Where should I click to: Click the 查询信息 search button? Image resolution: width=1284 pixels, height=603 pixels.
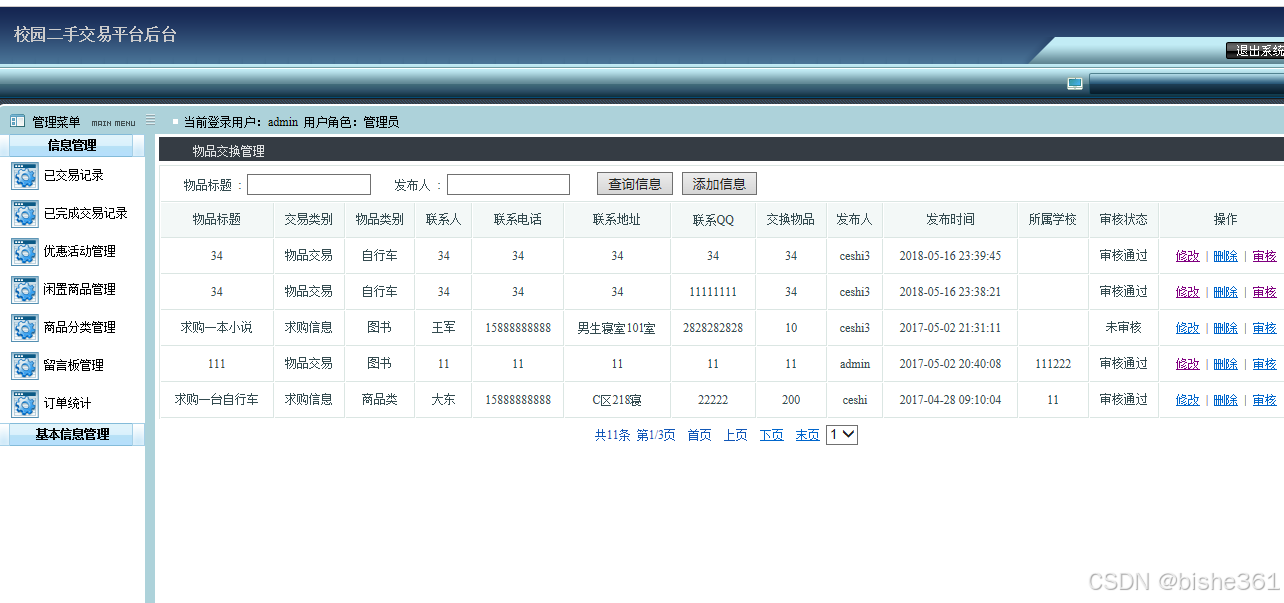pos(635,184)
